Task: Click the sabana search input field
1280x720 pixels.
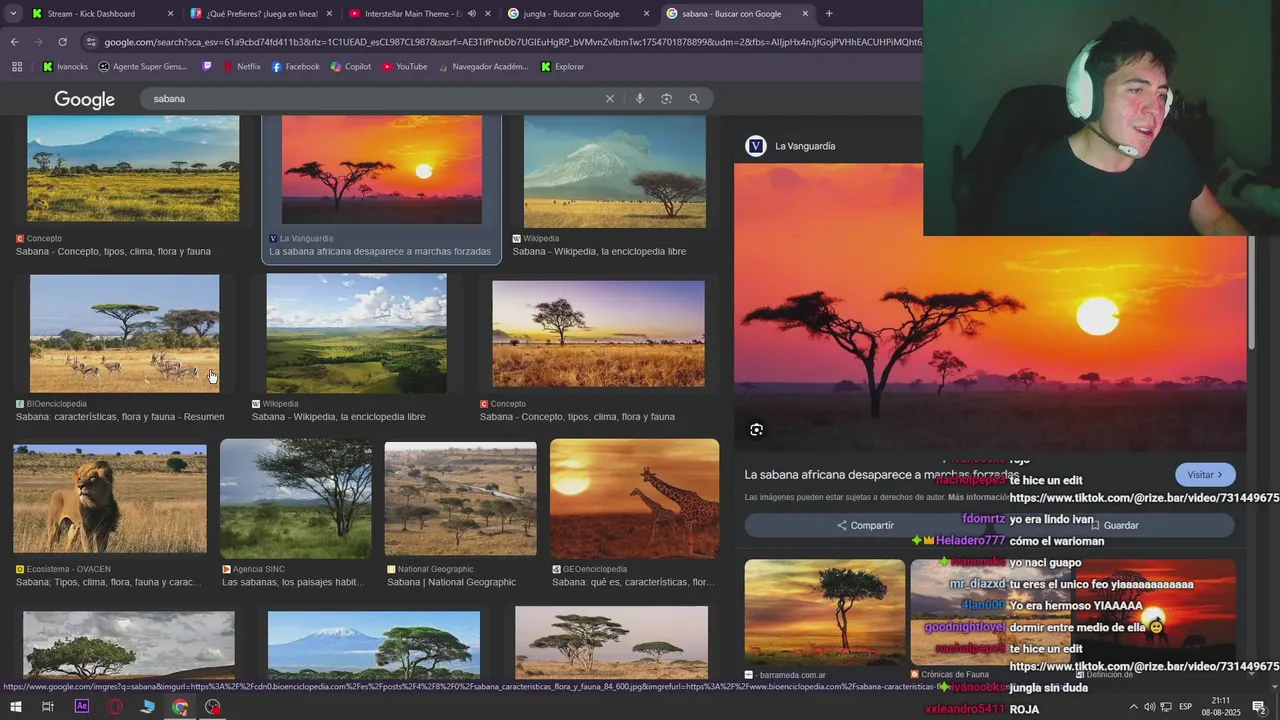Action: [x=375, y=99]
